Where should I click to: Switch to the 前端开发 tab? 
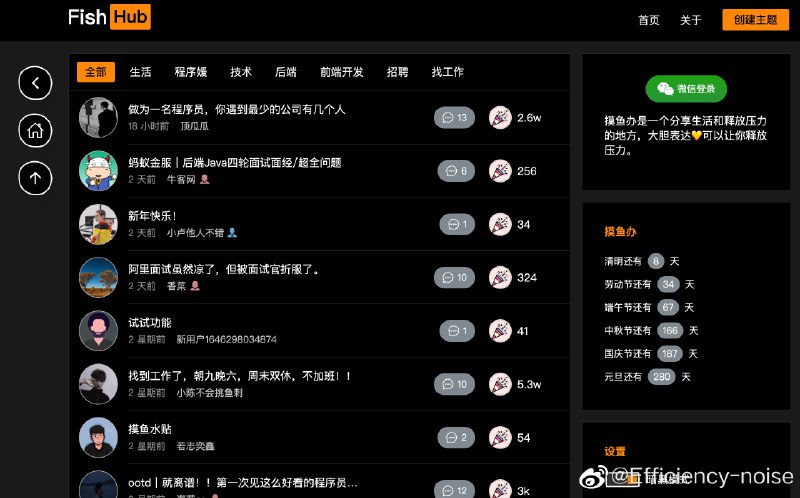tap(341, 72)
